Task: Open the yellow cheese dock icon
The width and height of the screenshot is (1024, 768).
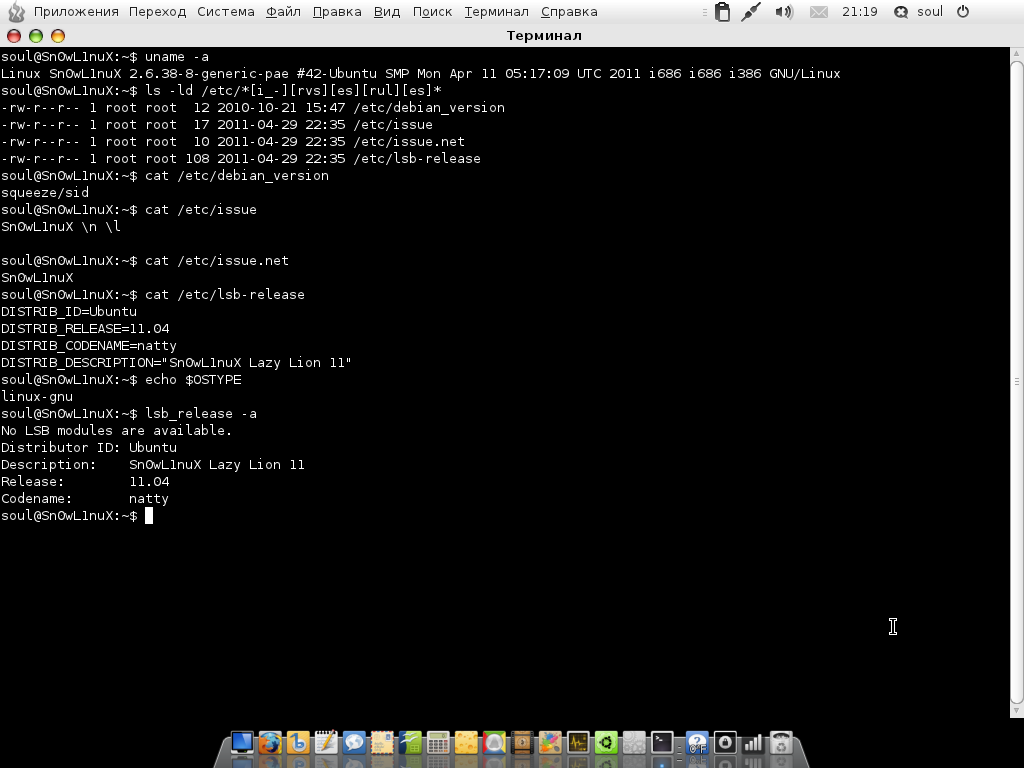Action: [x=466, y=743]
